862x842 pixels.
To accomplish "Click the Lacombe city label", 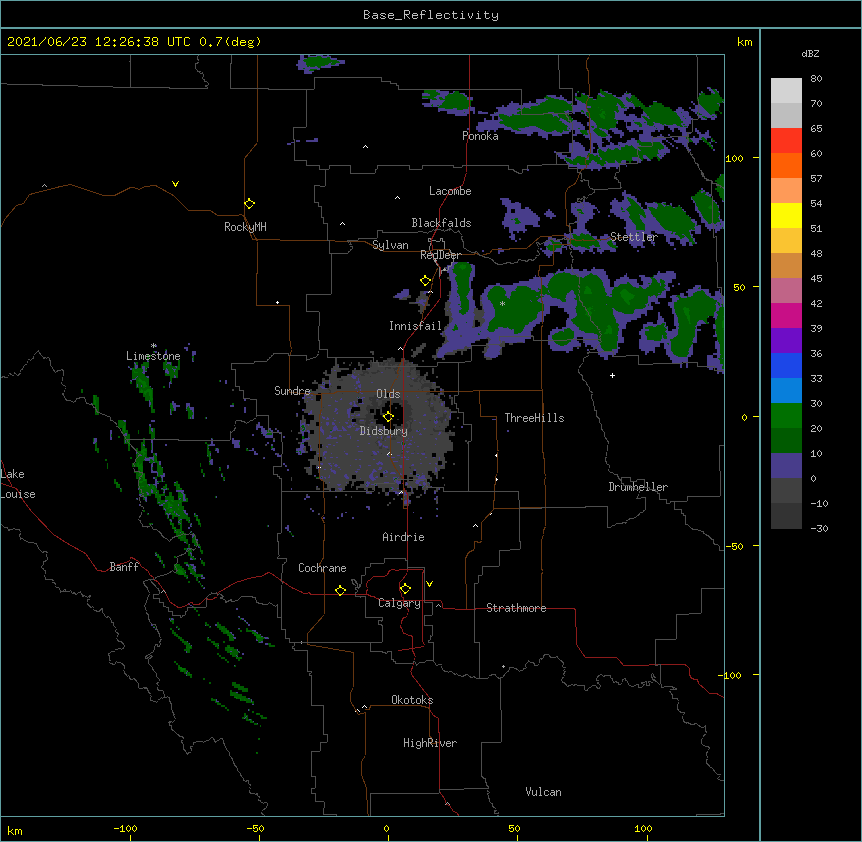I will (450, 191).
